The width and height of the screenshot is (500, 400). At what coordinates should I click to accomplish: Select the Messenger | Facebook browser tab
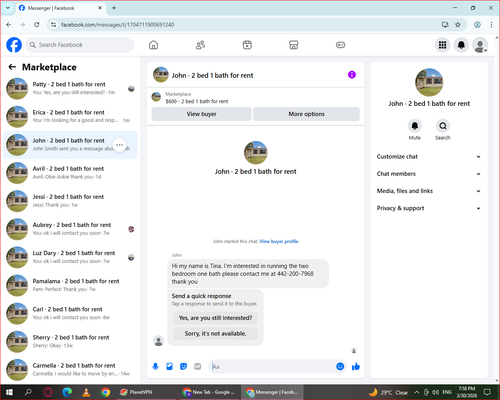click(x=60, y=8)
